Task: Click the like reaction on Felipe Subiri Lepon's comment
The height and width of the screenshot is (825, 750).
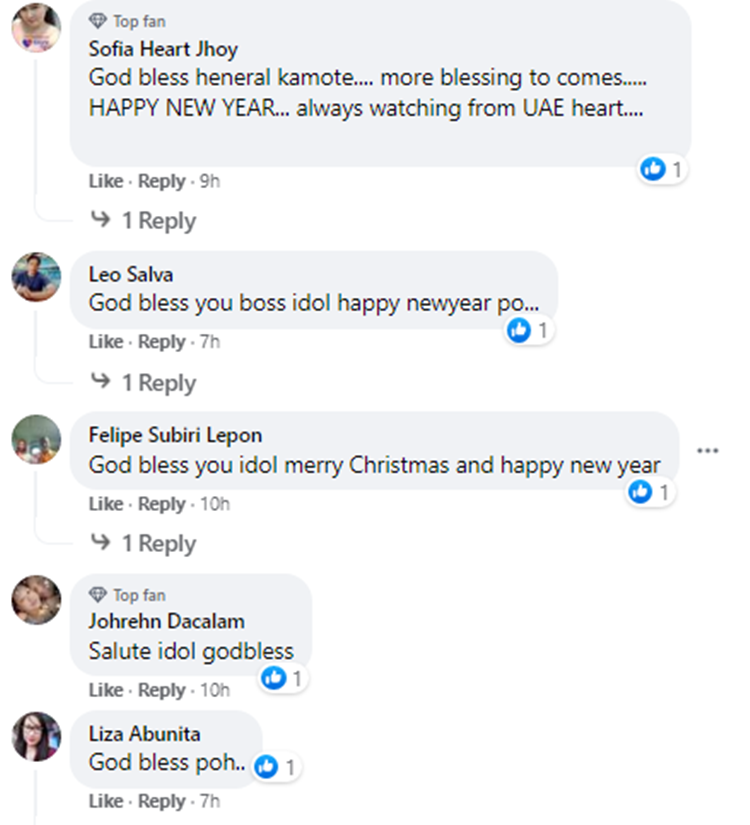Action: [640, 491]
